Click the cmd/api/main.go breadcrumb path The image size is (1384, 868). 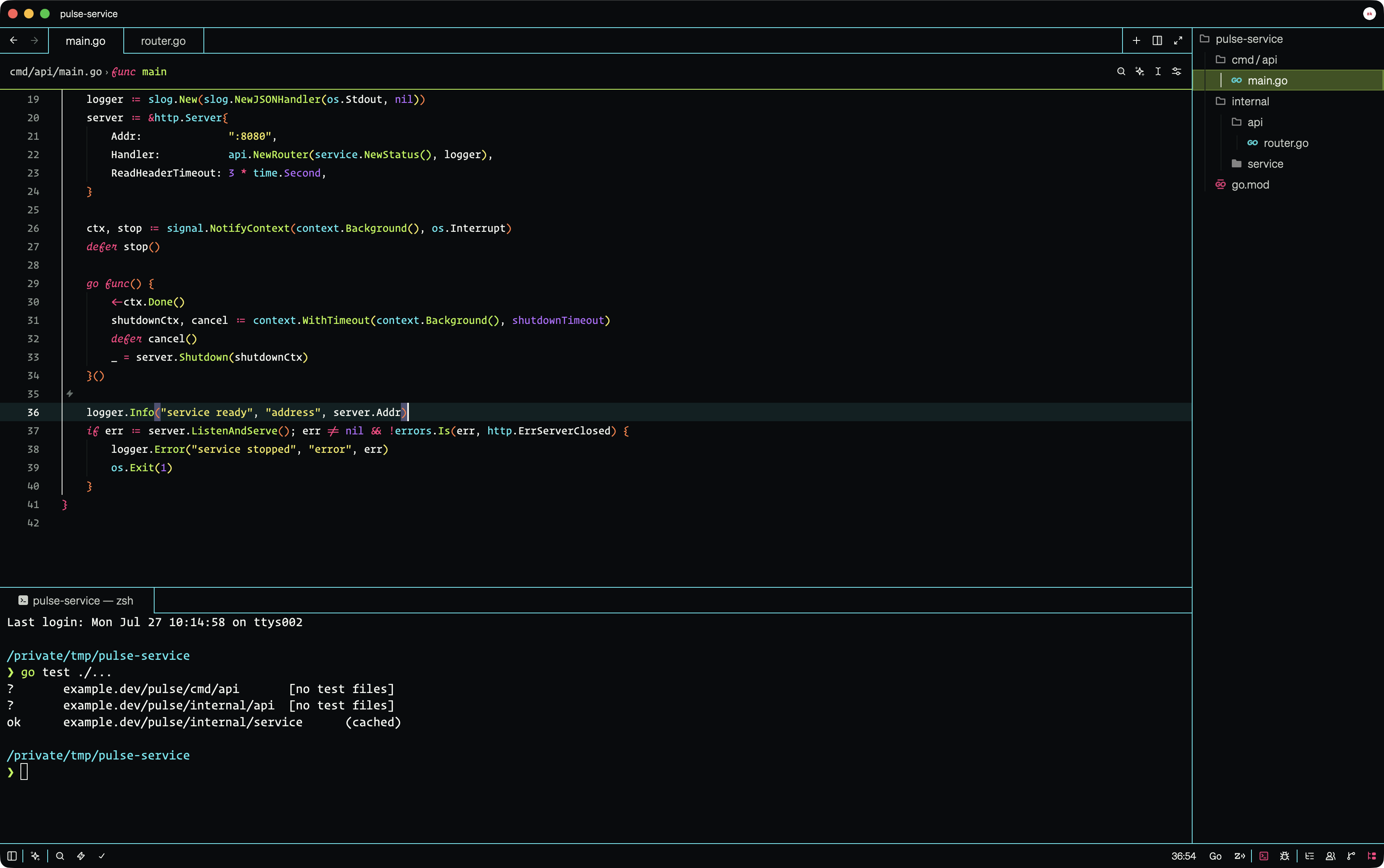click(56, 72)
